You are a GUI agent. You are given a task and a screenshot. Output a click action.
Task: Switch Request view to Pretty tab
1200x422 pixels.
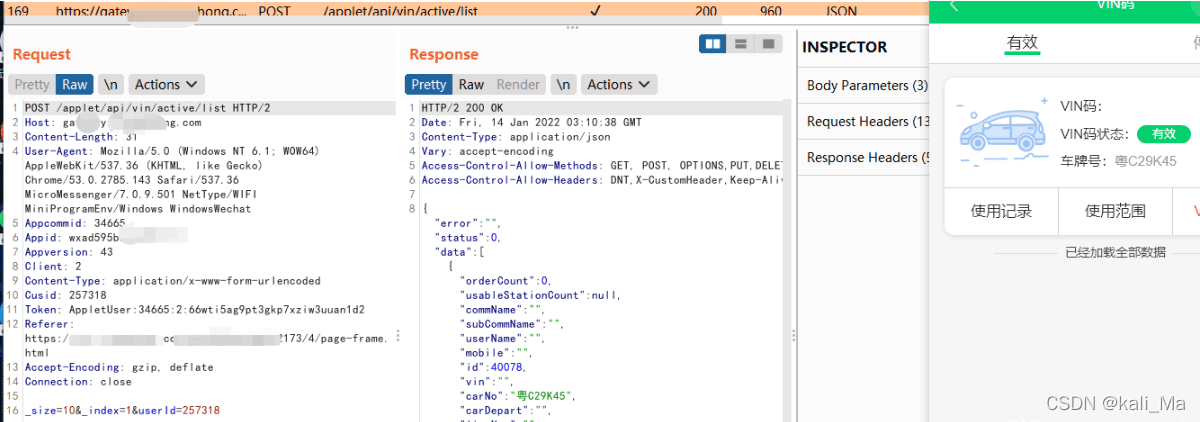point(32,85)
